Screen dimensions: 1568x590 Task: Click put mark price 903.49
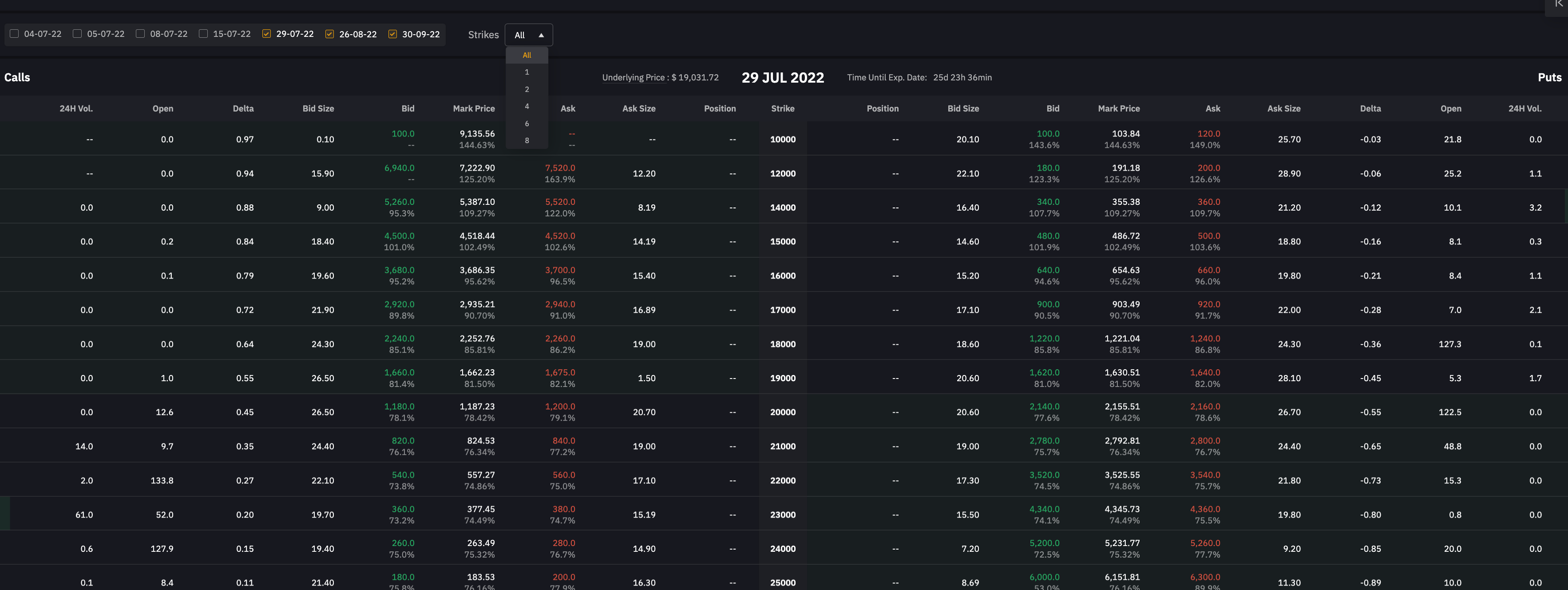coord(1126,304)
